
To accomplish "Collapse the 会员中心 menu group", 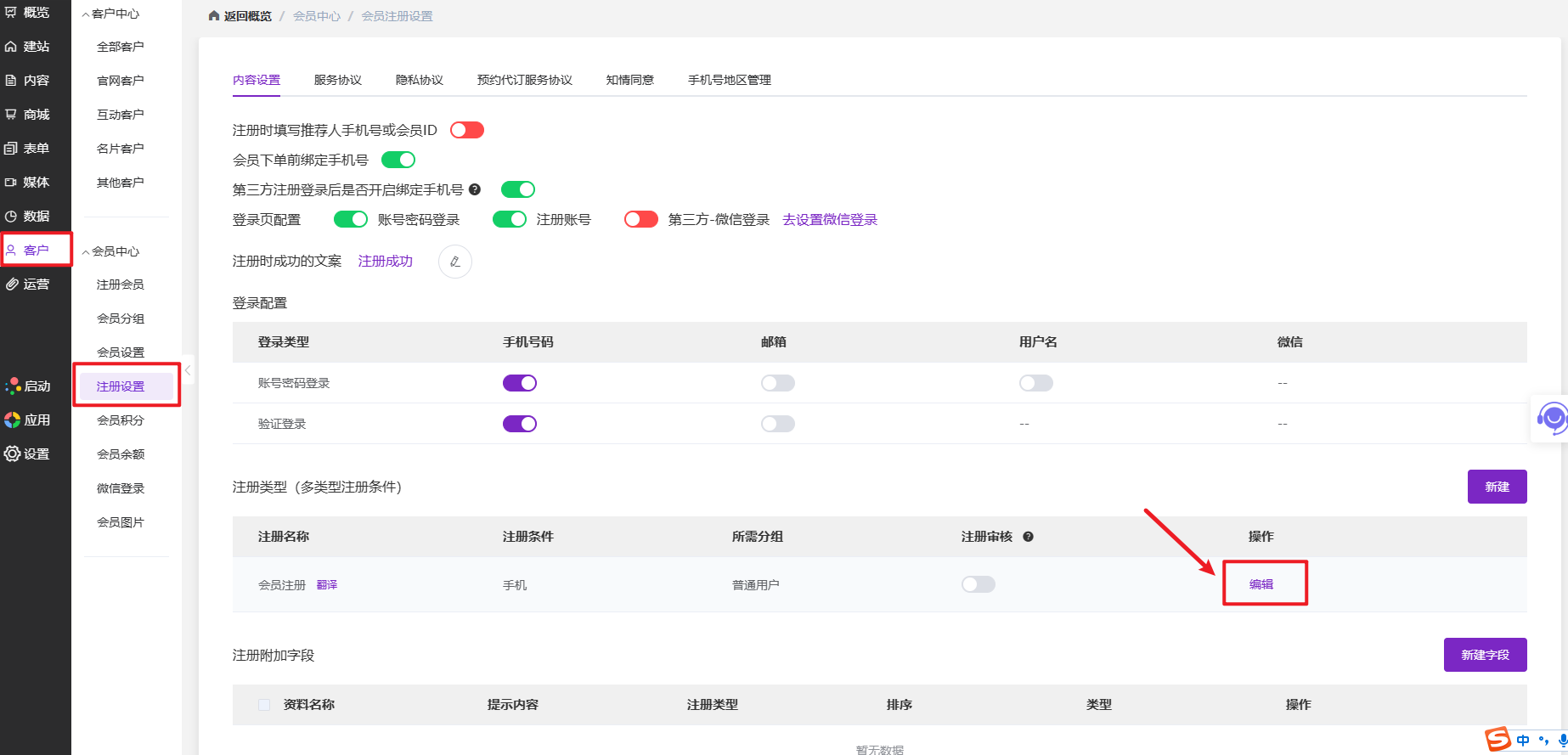I will 86,252.
